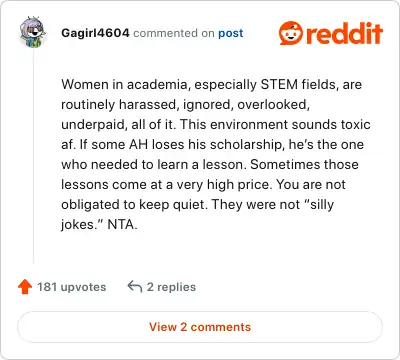Click the "scholarship" word in the comment

click(246, 144)
